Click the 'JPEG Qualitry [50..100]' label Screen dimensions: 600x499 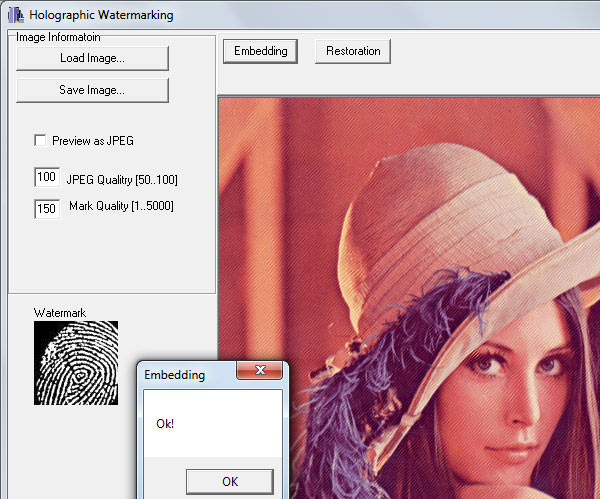(x=122, y=179)
